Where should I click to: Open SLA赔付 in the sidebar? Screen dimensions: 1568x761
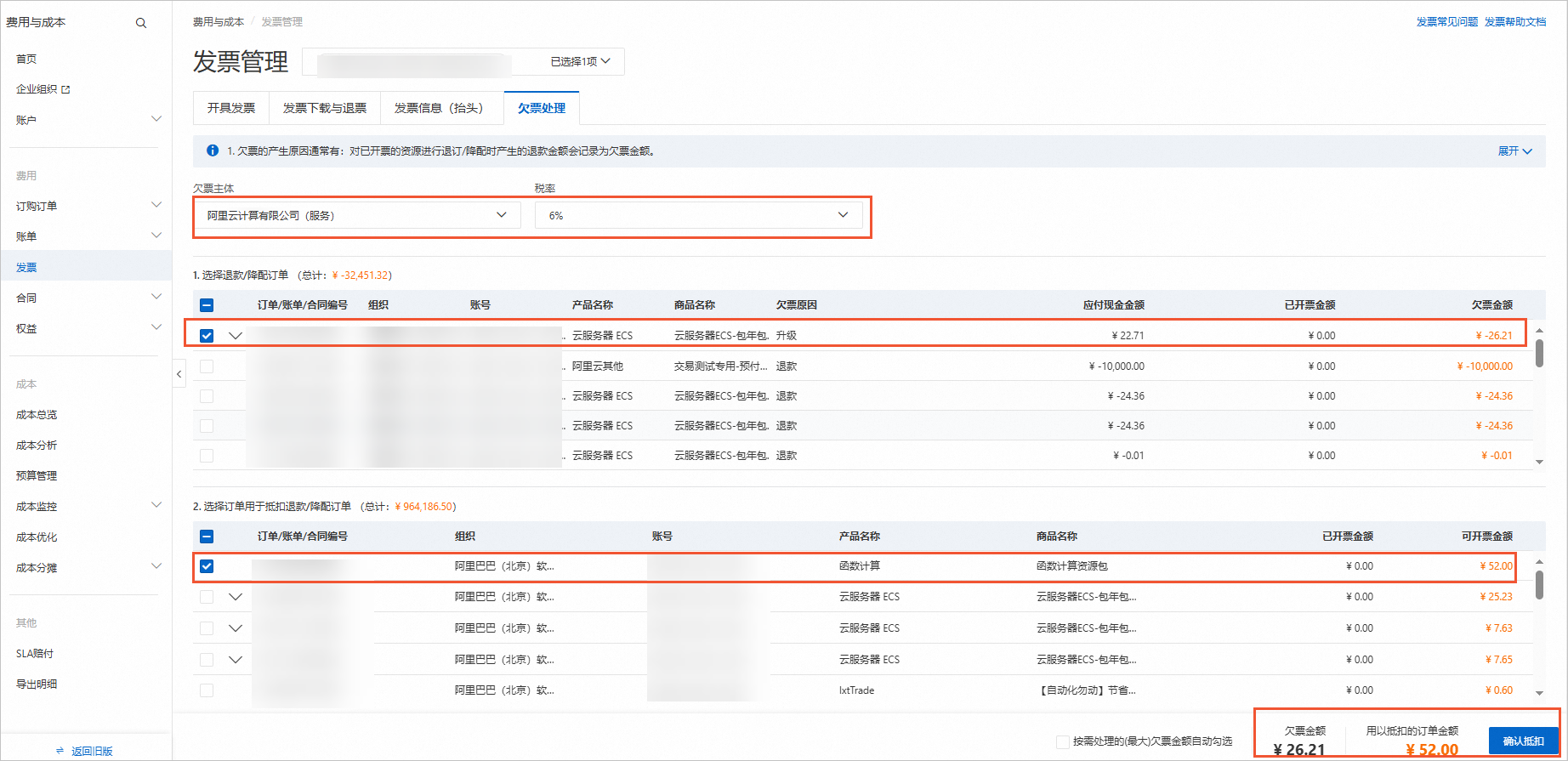point(35,654)
